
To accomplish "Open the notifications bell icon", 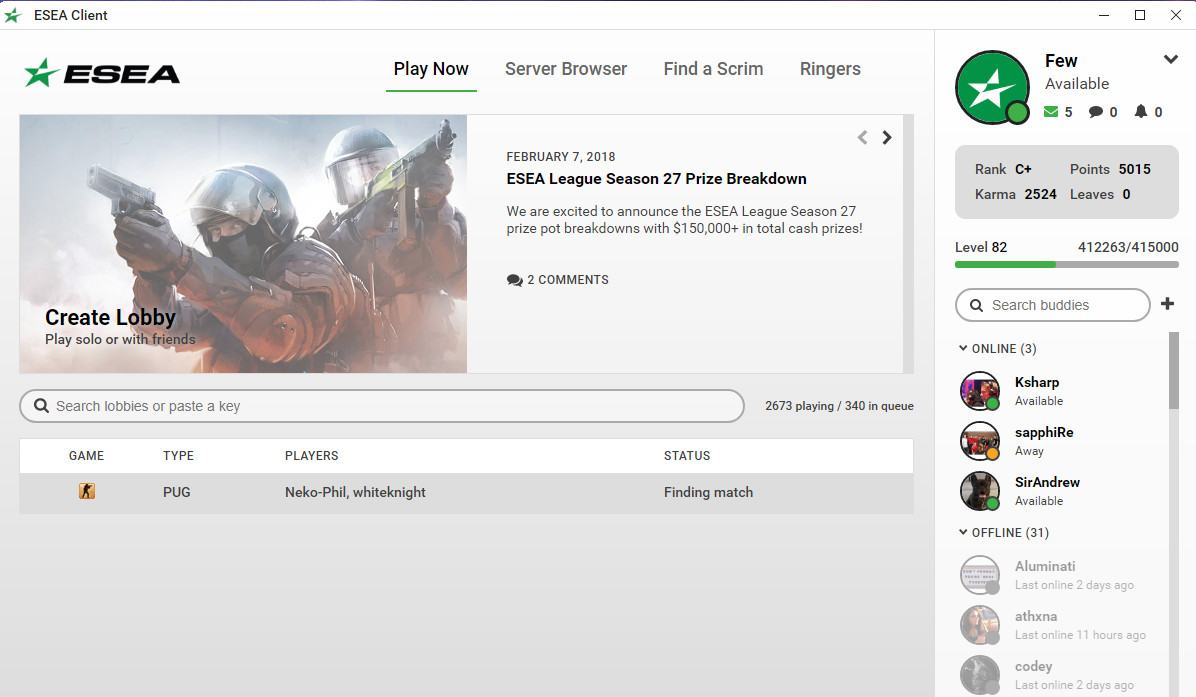I will (1140, 112).
